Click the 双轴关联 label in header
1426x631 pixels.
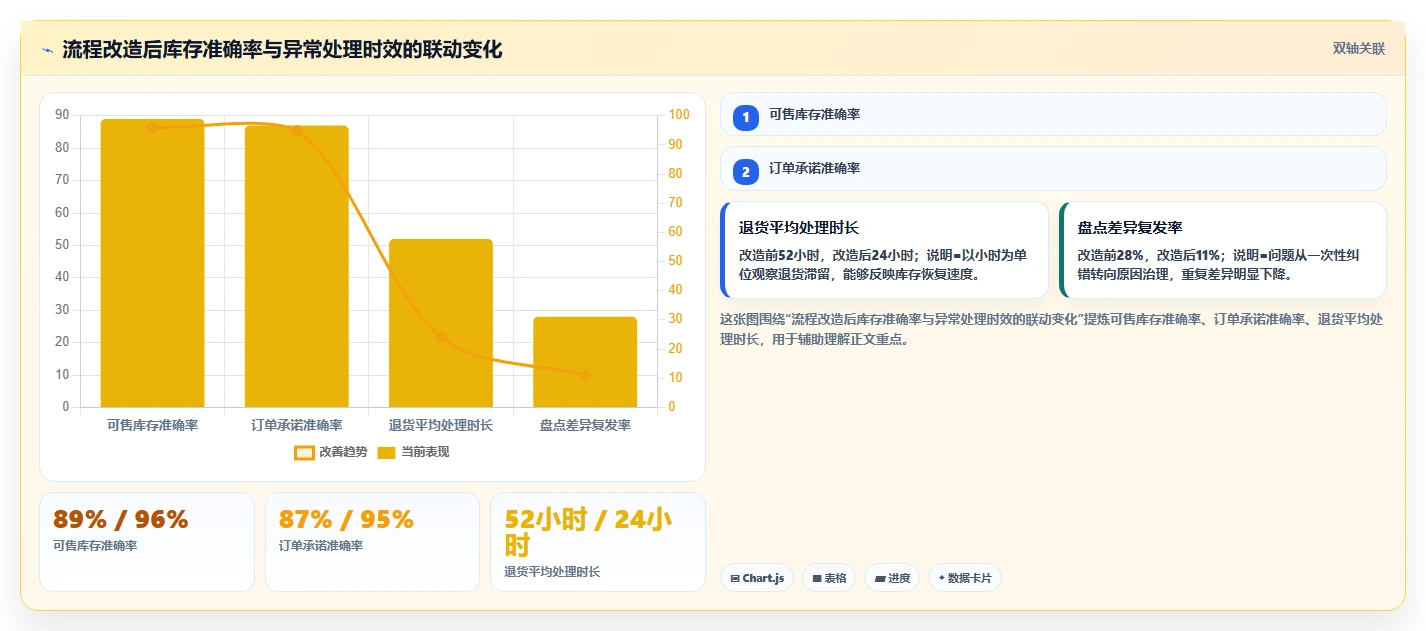coord(1358,49)
